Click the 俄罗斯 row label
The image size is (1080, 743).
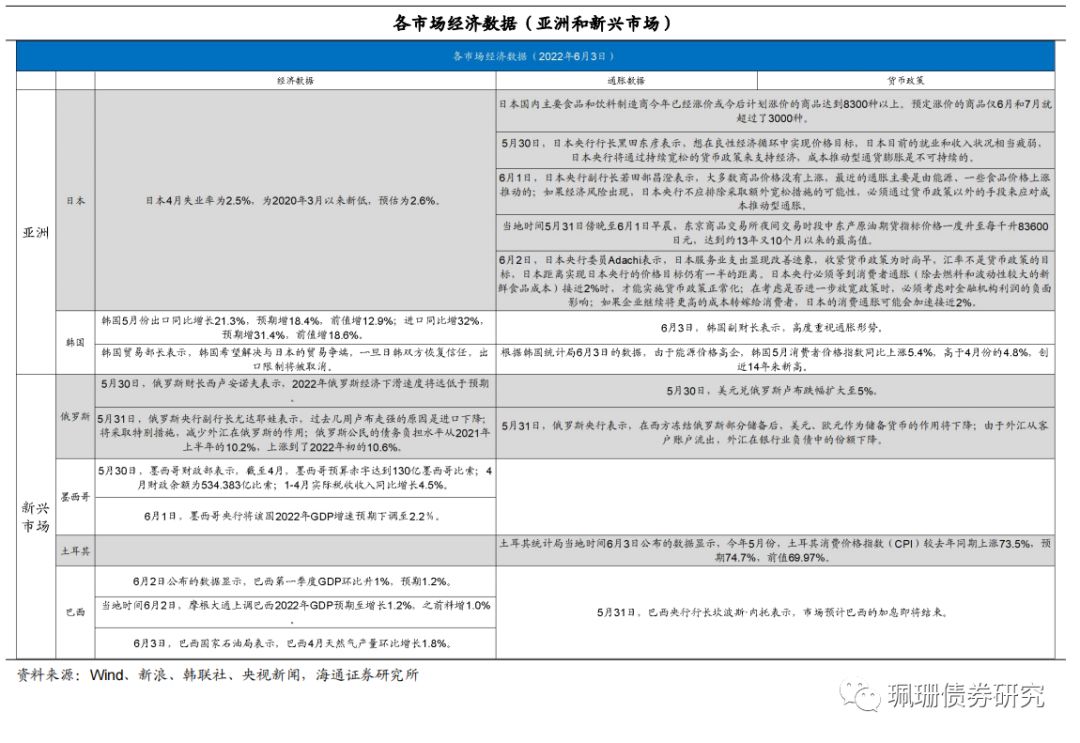[76, 417]
